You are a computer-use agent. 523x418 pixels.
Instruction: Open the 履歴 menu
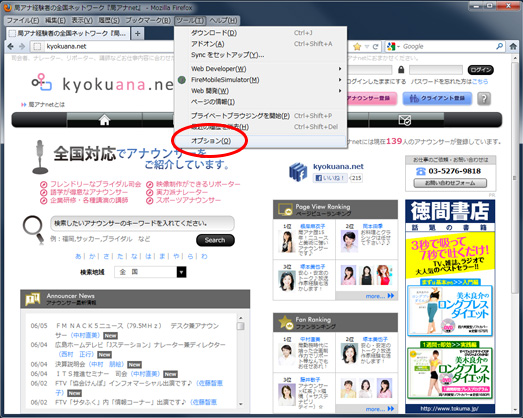pyautogui.click(x=109, y=21)
